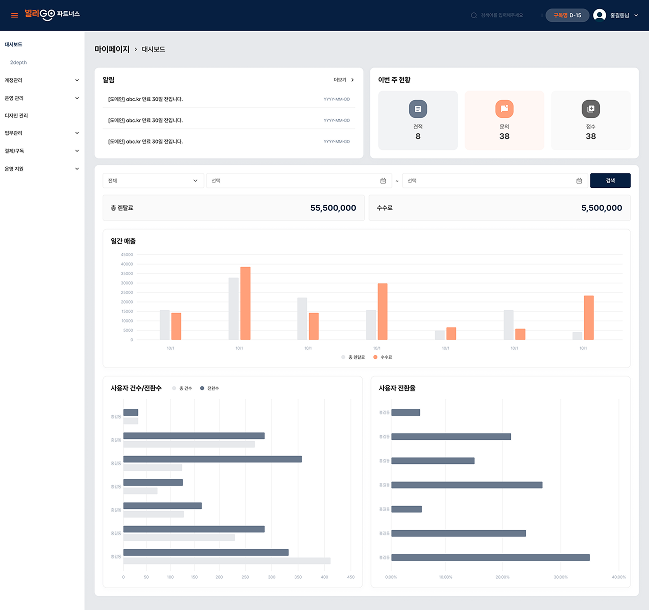
Task: Click the GO partners logo
Action: [52, 14]
